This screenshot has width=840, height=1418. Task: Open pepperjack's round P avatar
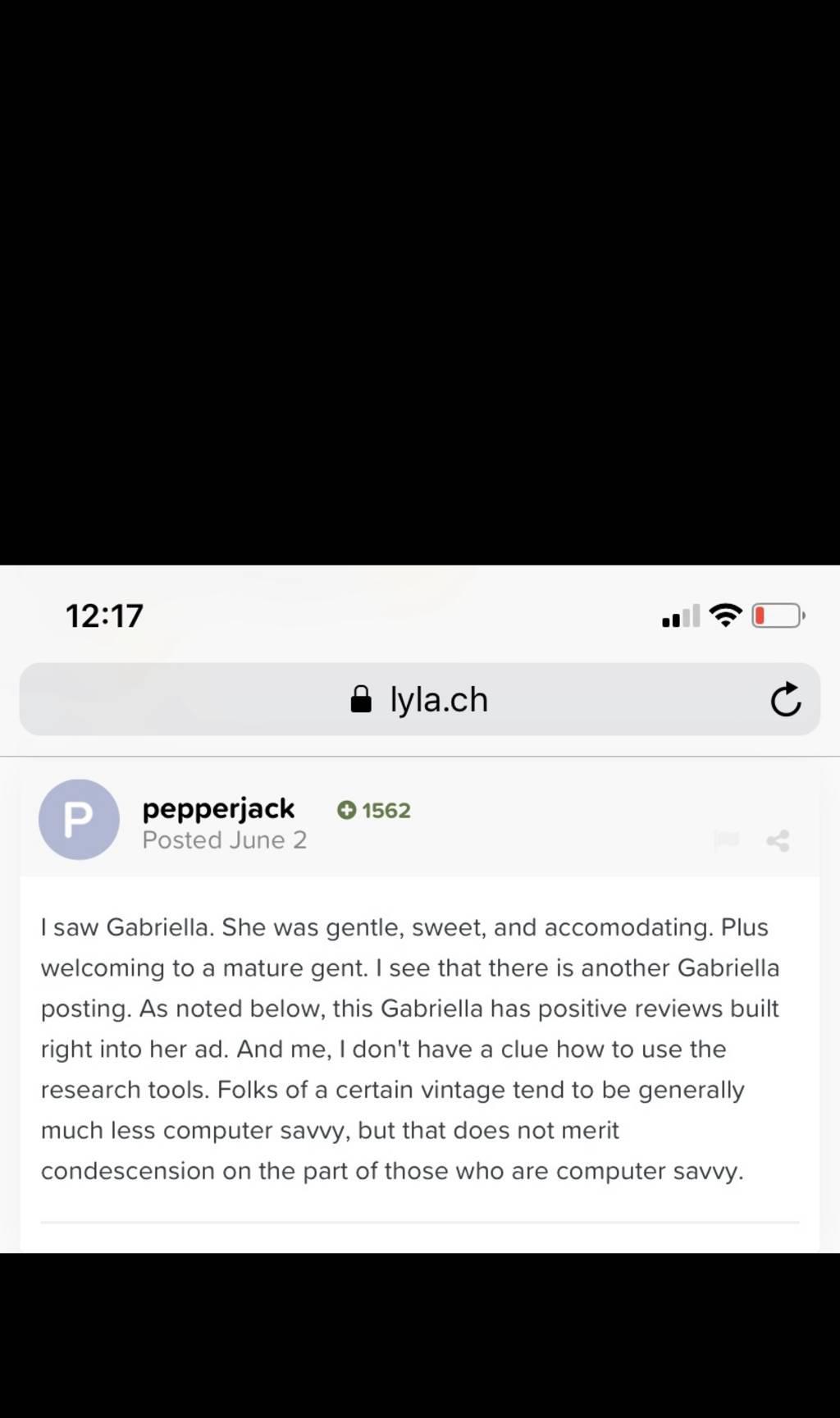point(79,819)
